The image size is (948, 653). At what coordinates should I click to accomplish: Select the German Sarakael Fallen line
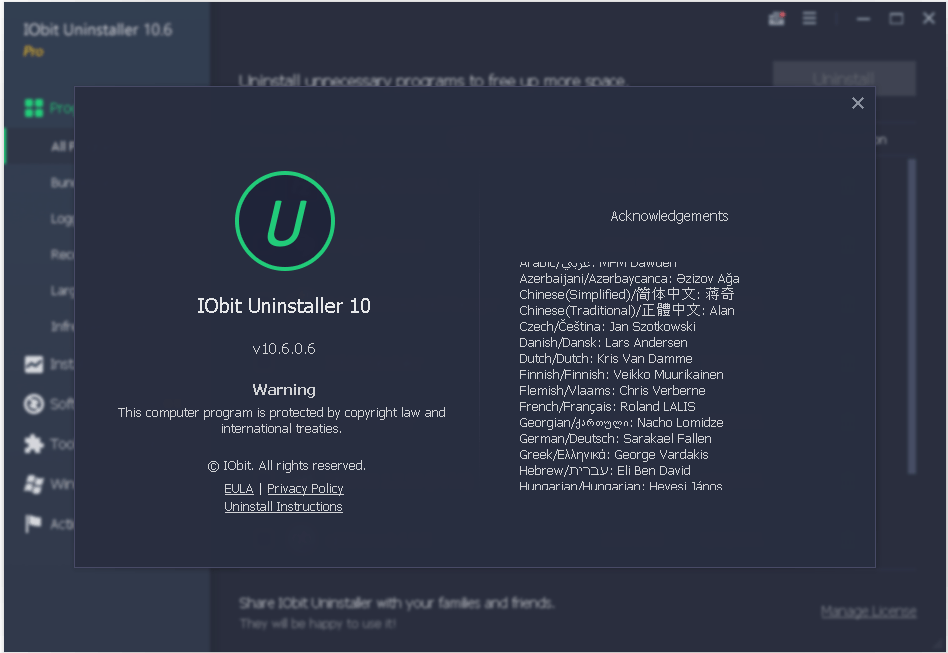[615, 439]
